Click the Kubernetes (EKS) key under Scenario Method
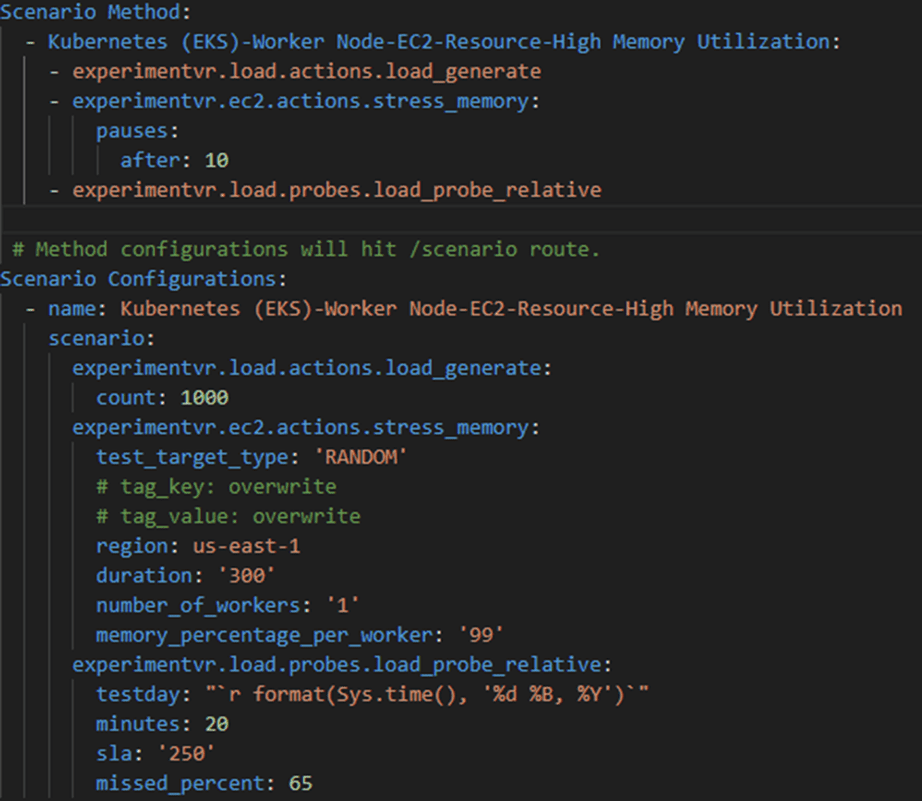This screenshot has height=801, width=922. click(x=444, y=42)
